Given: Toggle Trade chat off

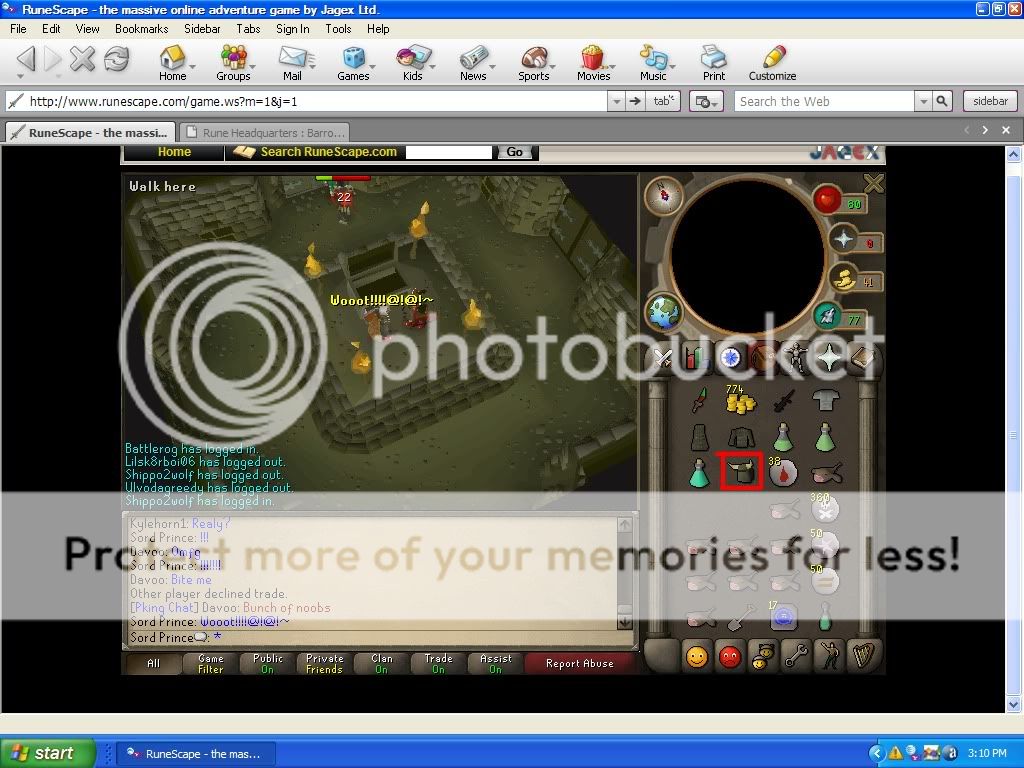Looking at the screenshot, I should tap(436, 662).
